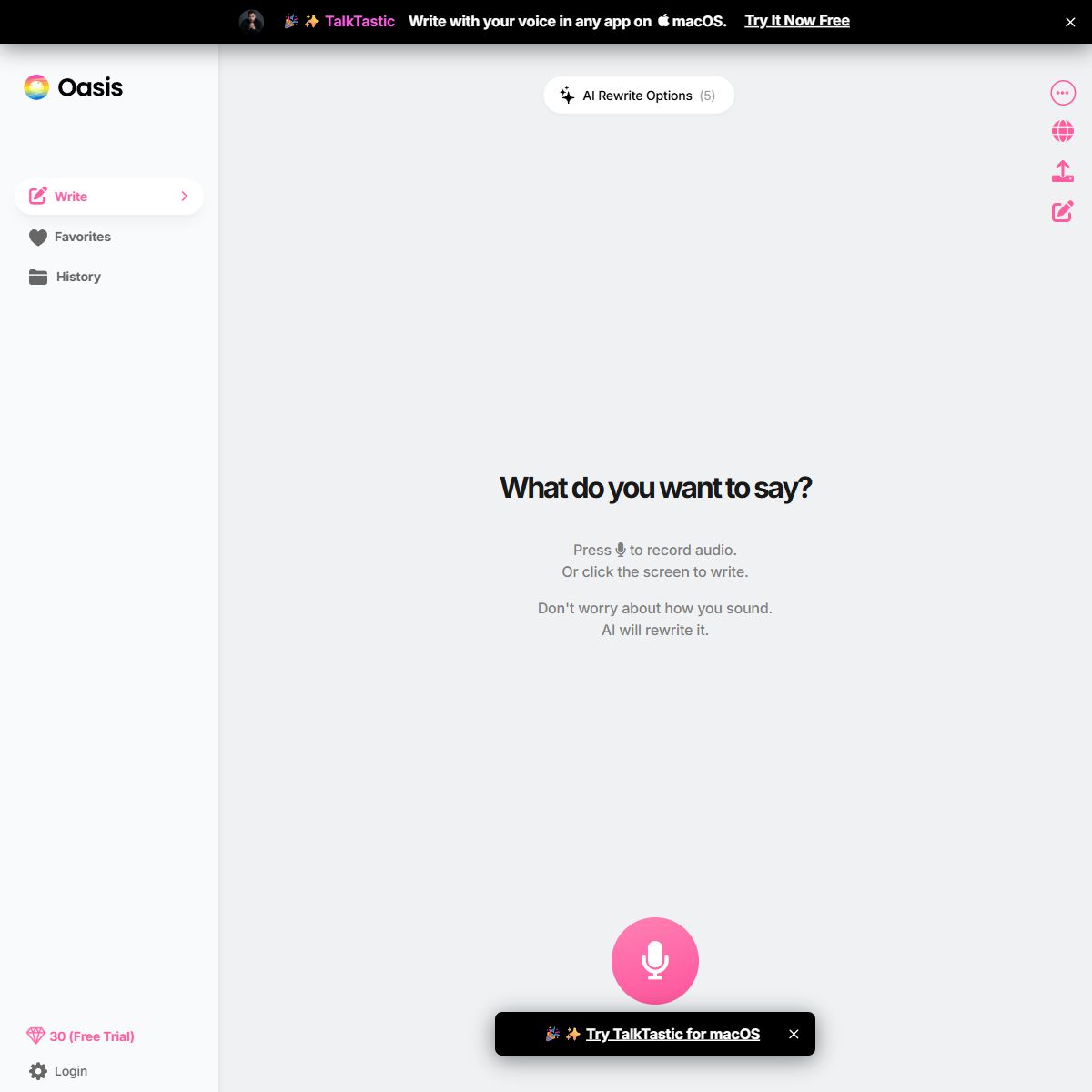The width and height of the screenshot is (1092, 1092).
Task: Open History in the sidebar
Action: click(109, 277)
